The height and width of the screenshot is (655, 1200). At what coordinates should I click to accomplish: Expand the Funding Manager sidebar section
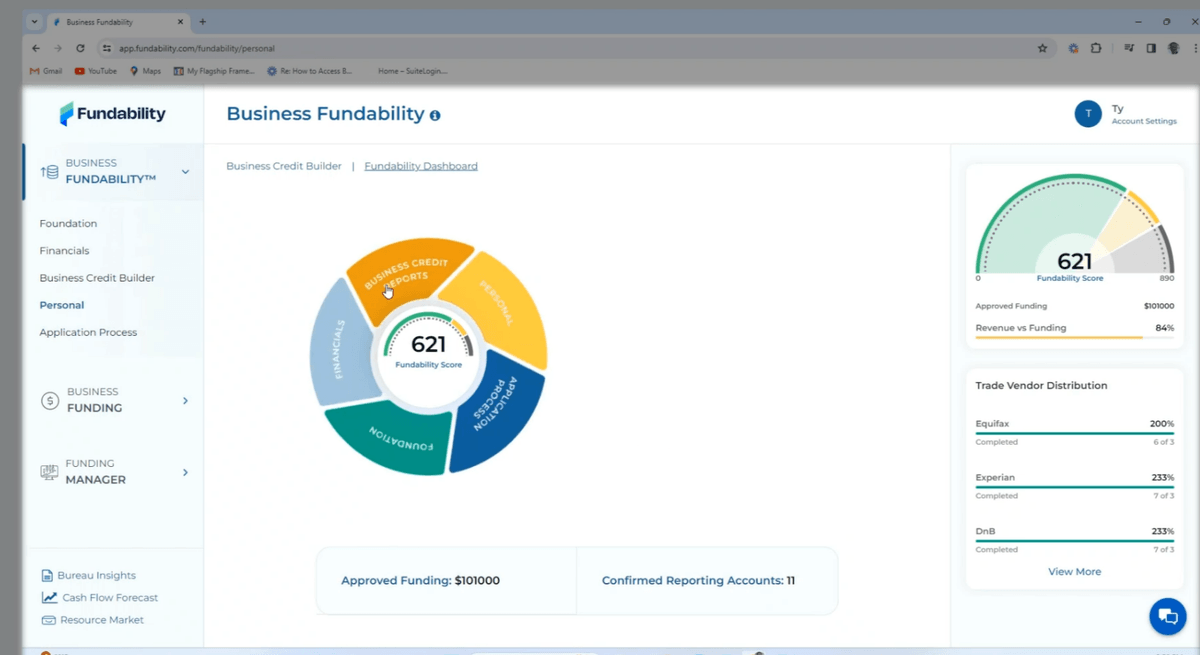pyautogui.click(x=185, y=472)
